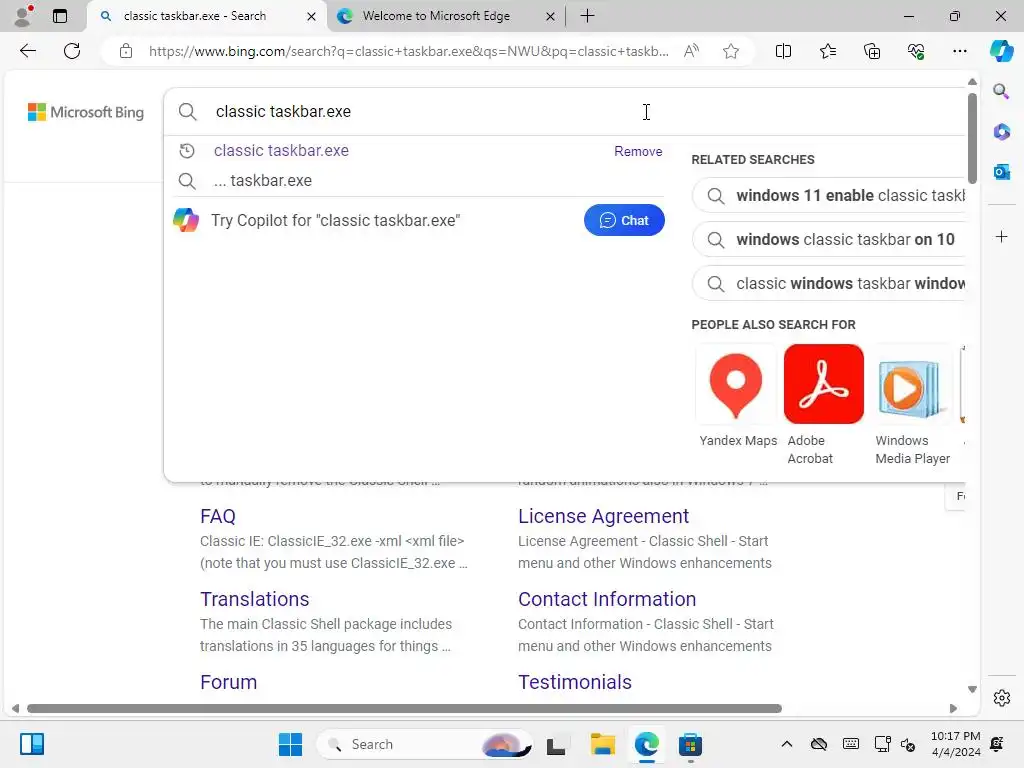The width and height of the screenshot is (1024, 768).
Task: Open Widgets from the taskbar
Action: tap(31, 744)
